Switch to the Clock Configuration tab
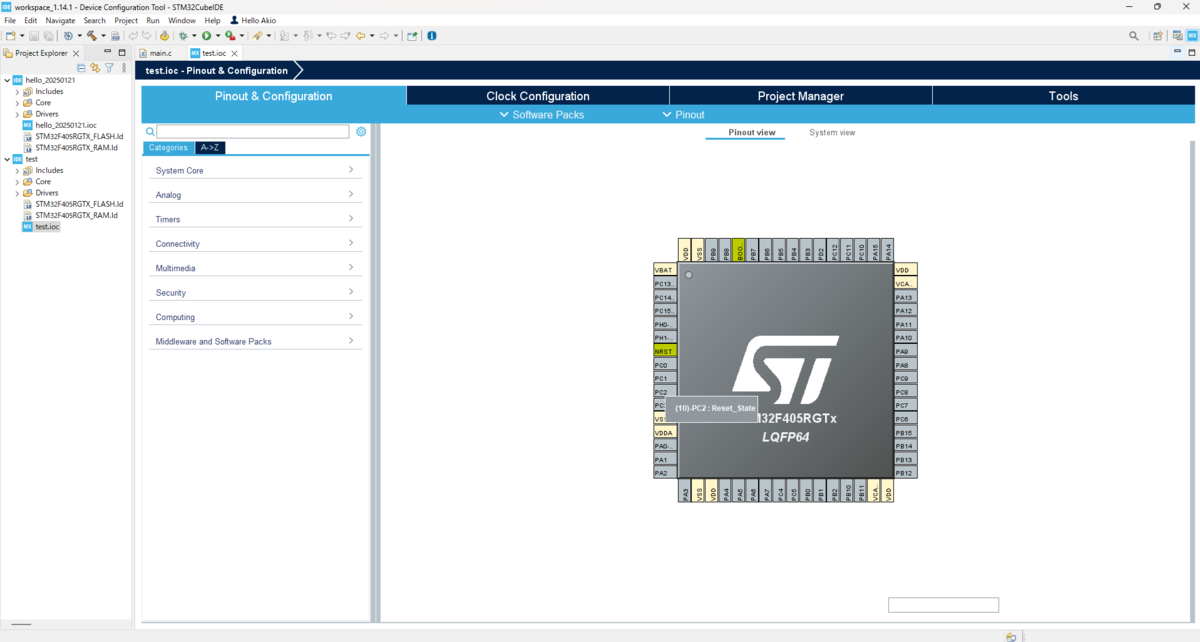The image size is (1200, 642). coord(538,96)
